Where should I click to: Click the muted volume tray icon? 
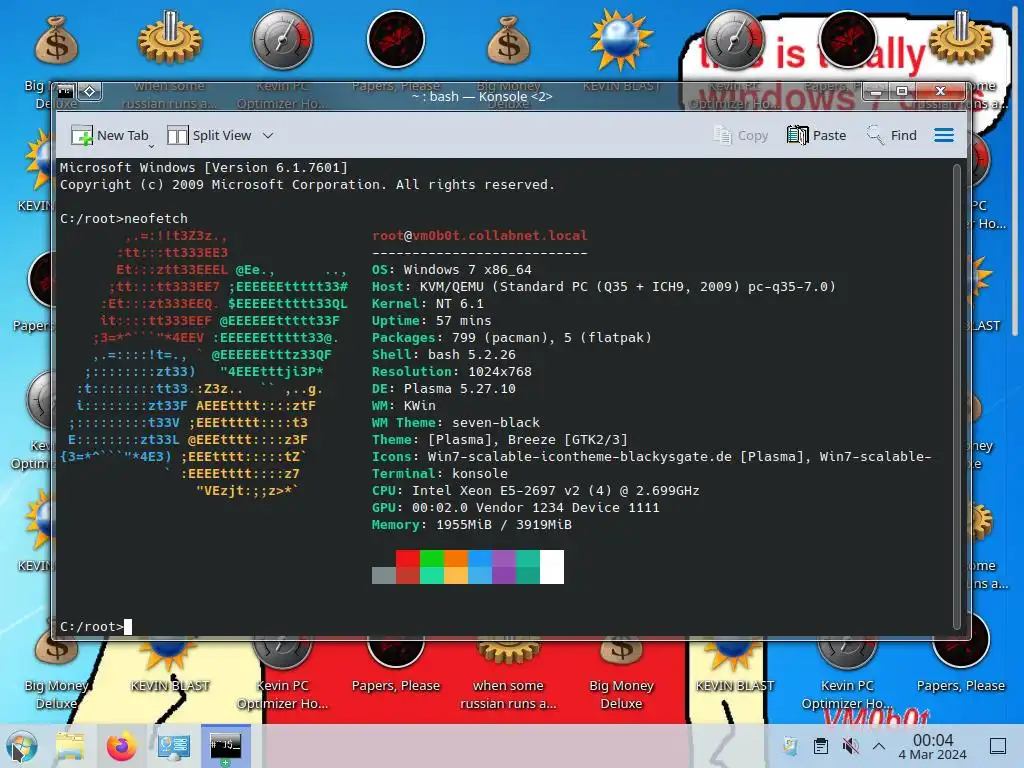tap(850, 746)
